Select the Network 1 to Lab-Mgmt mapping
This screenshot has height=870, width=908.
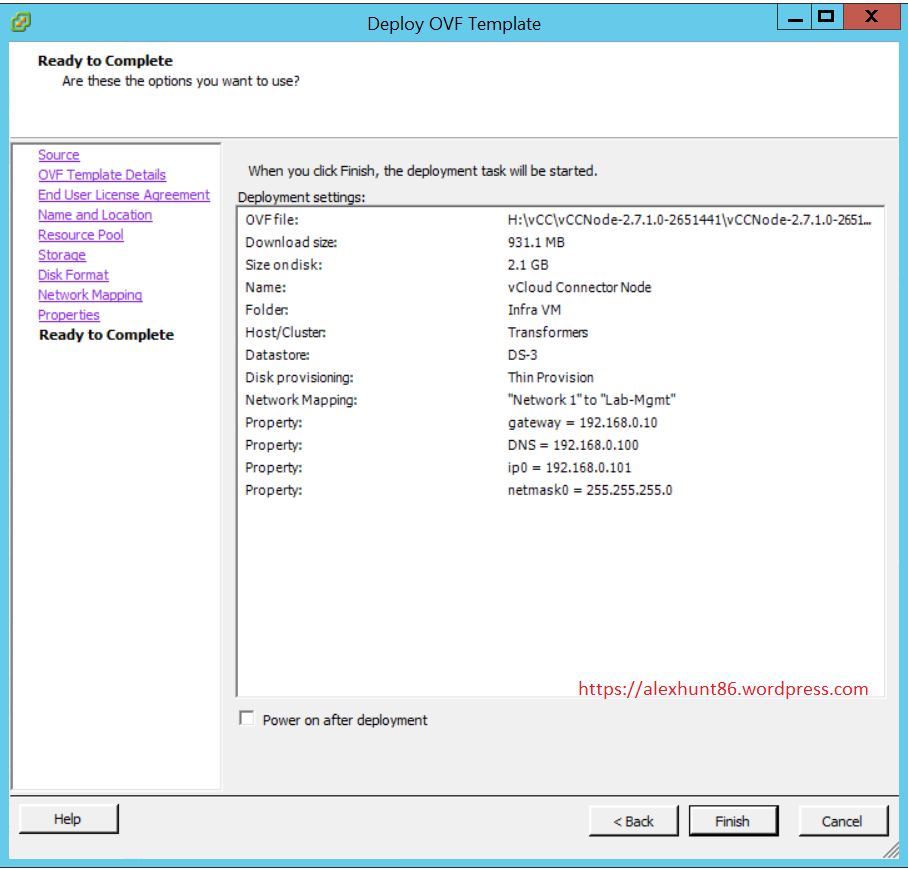pyautogui.click(x=592, y=400)
